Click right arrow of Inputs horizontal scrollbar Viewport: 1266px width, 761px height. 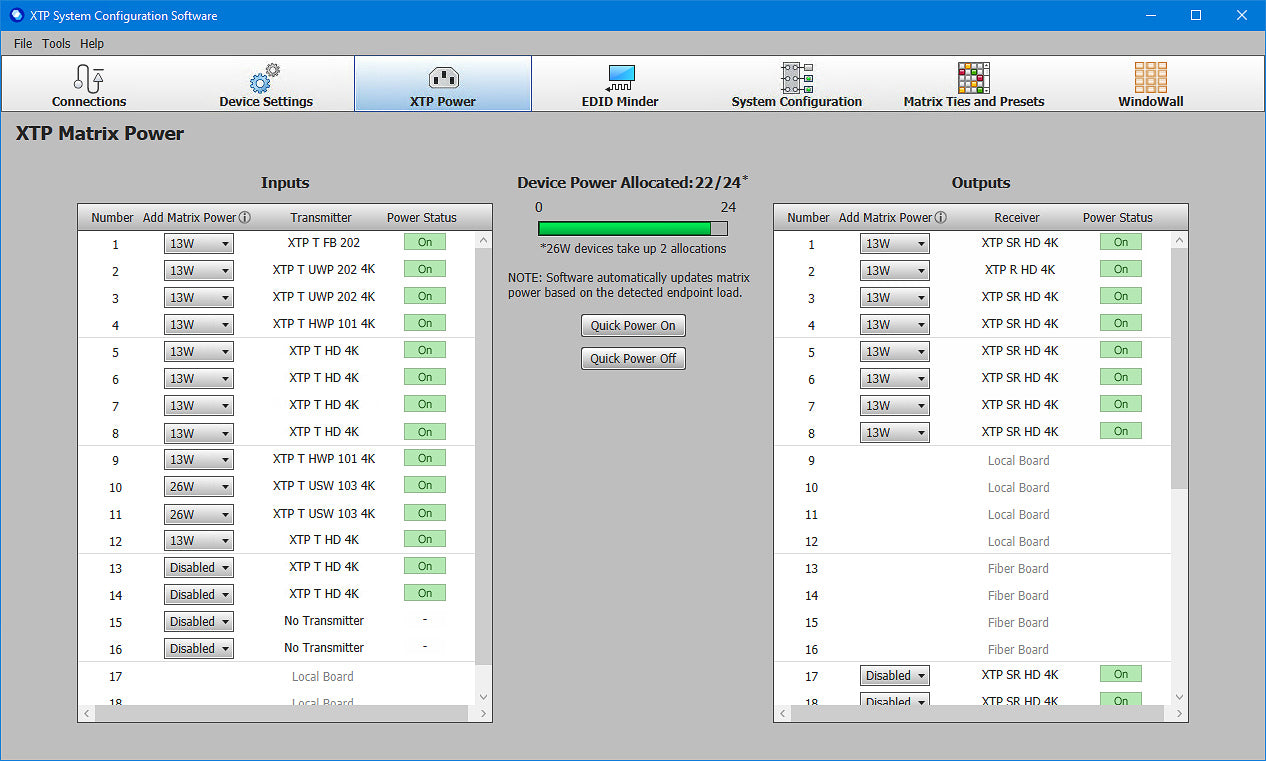click(x=484, y=714)
